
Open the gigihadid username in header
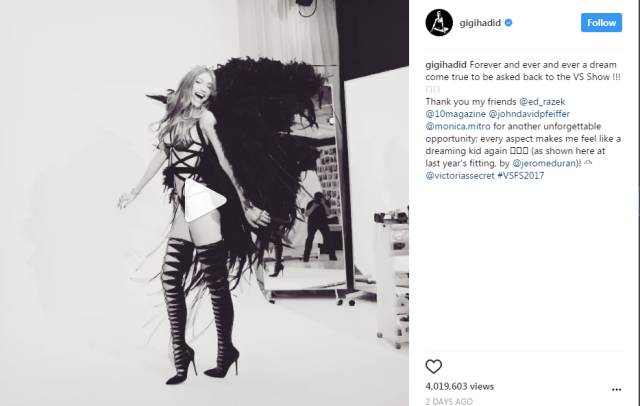(480, 23)
